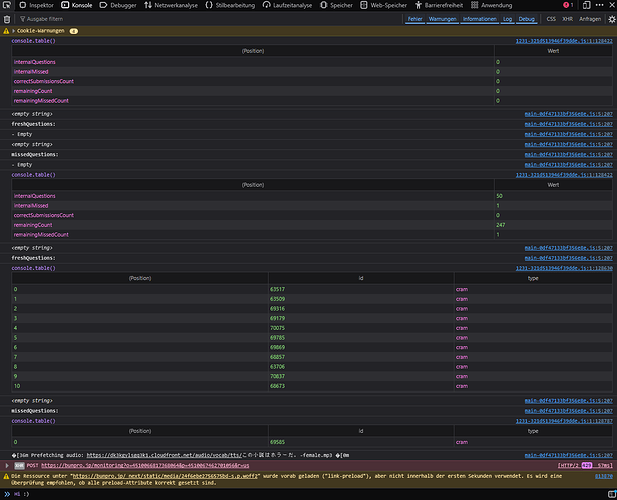617x500 pixels.
Task: Toggle the Fehler filter
Action: coord(415,19)
